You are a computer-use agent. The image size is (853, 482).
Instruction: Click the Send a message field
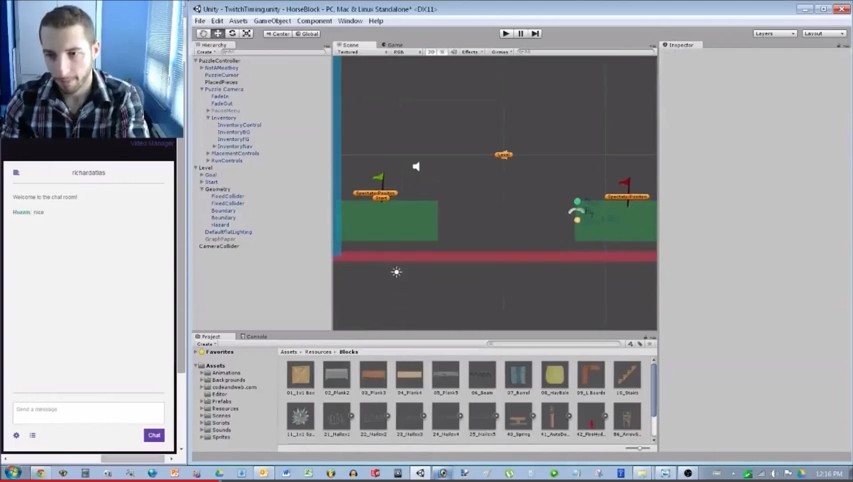(89, 413)
